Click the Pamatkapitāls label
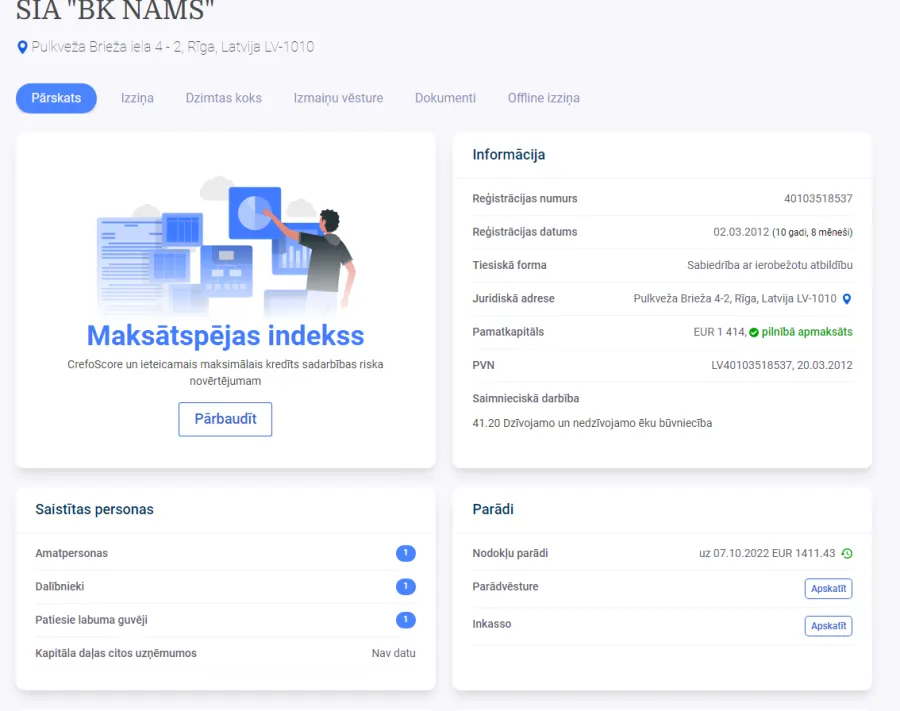 pos(508,332)
